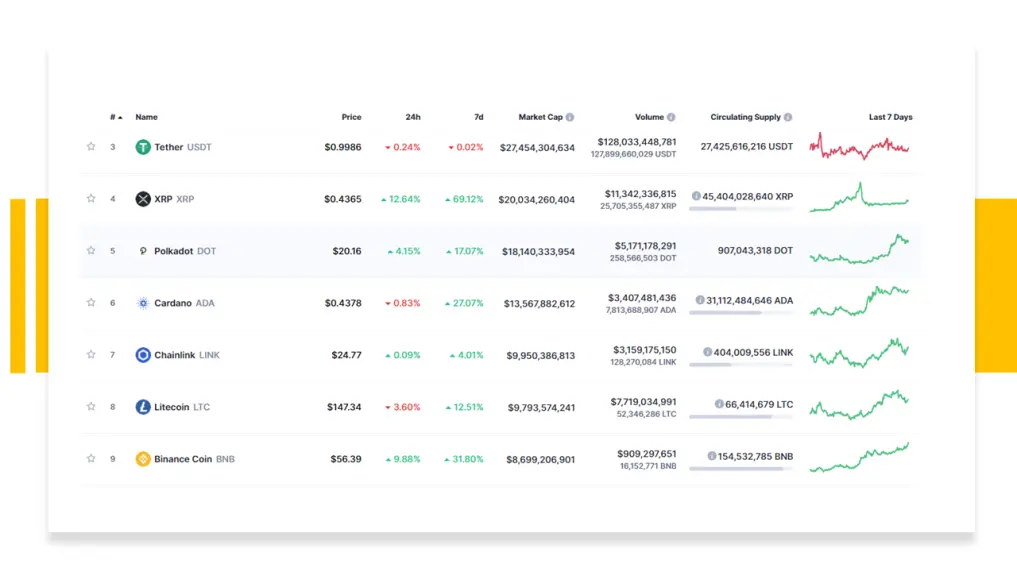The height and width of the screenshot is (572, 1017).
Task: Star Binance Coin in the watchlist
Action: coord(91,458)
